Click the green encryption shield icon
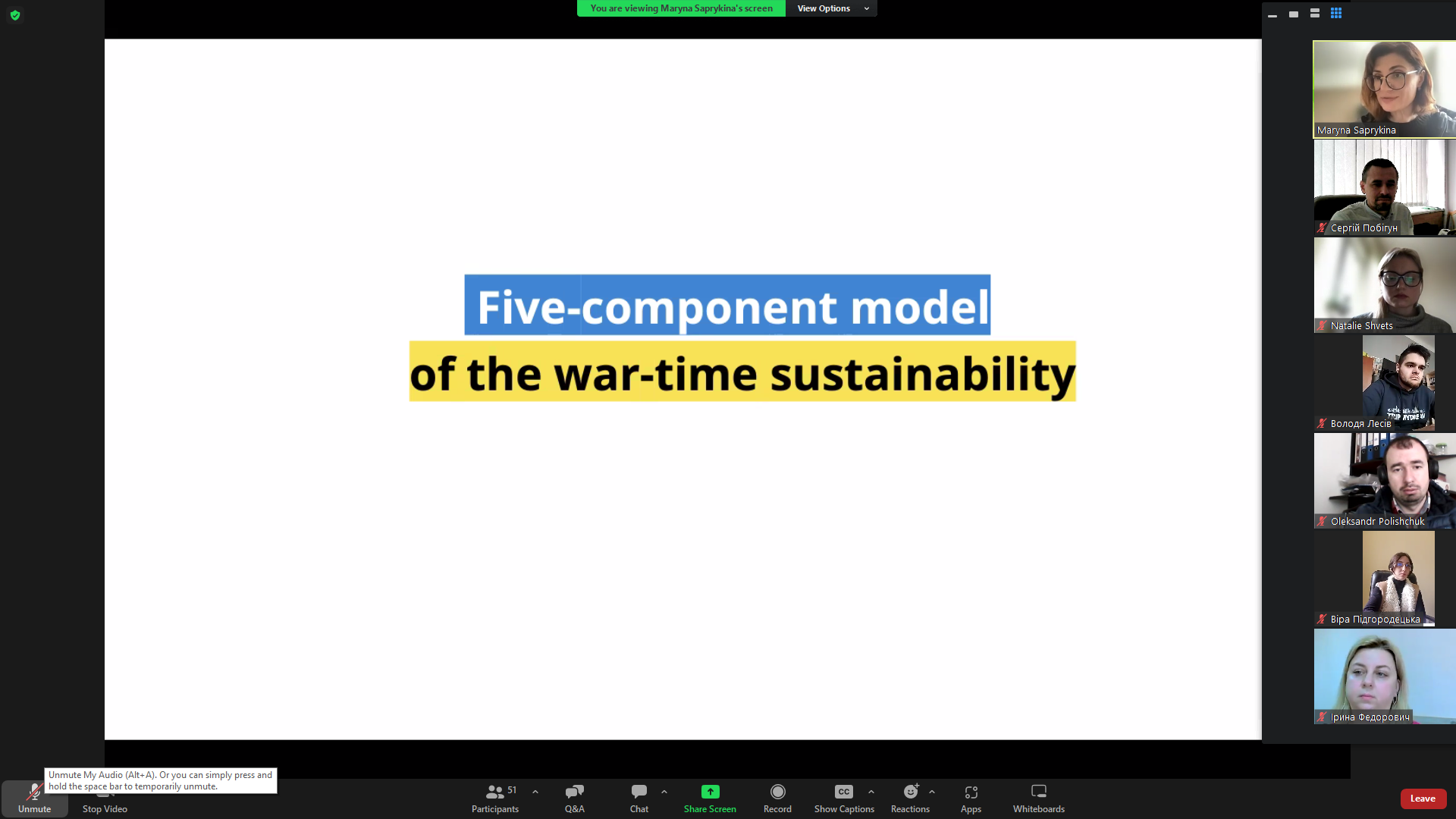1456x819 pixels. [15, 15]
